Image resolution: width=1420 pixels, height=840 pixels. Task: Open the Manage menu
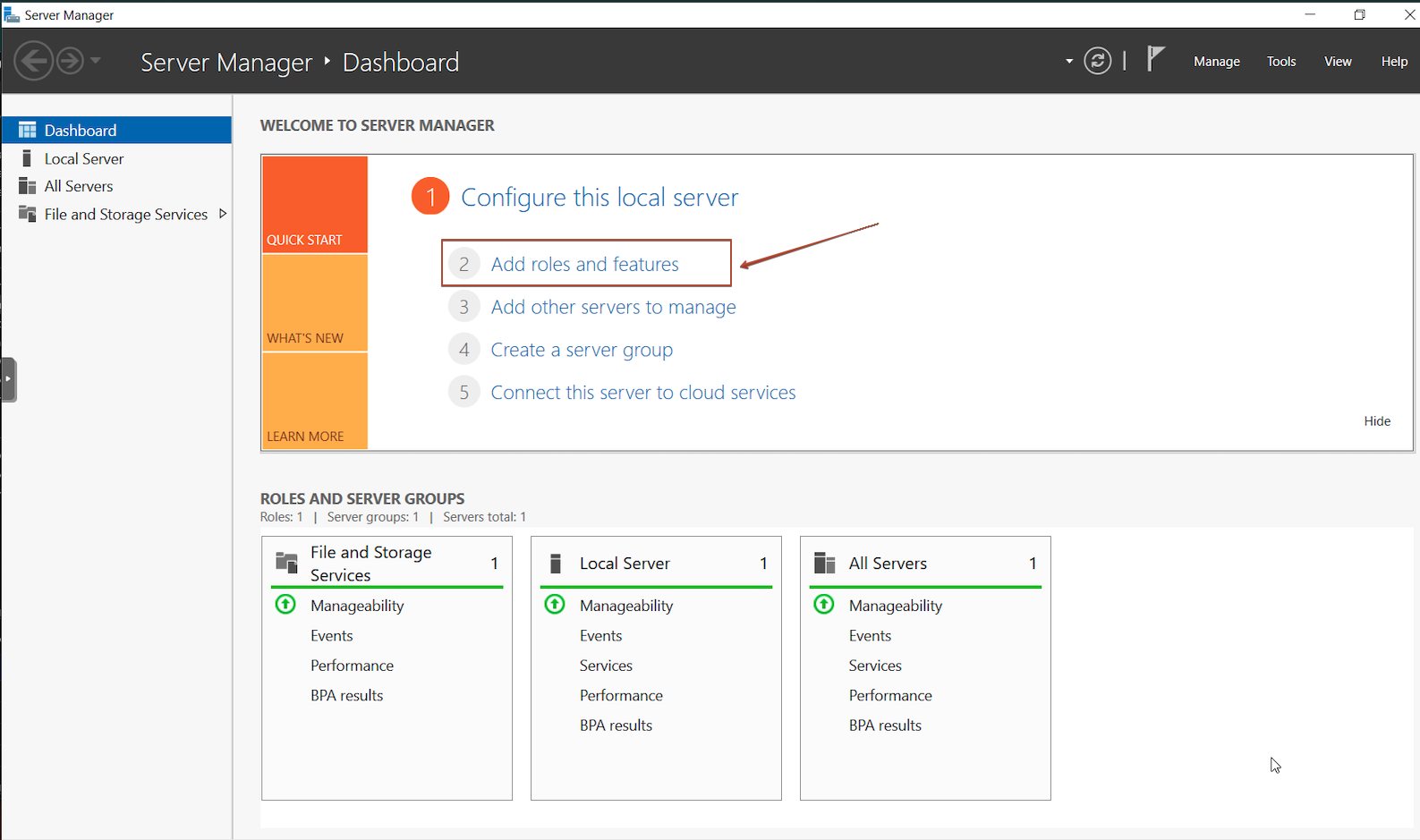coord(1216,62)
